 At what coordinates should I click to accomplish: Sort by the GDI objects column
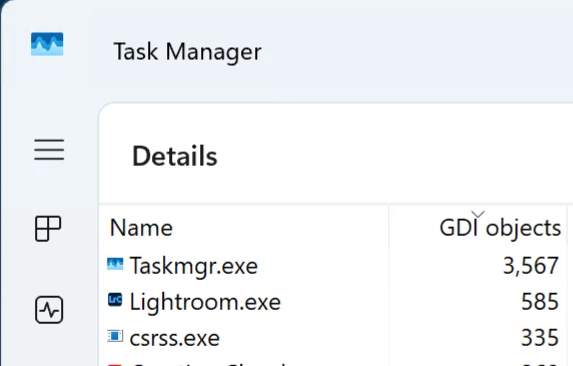500,229
